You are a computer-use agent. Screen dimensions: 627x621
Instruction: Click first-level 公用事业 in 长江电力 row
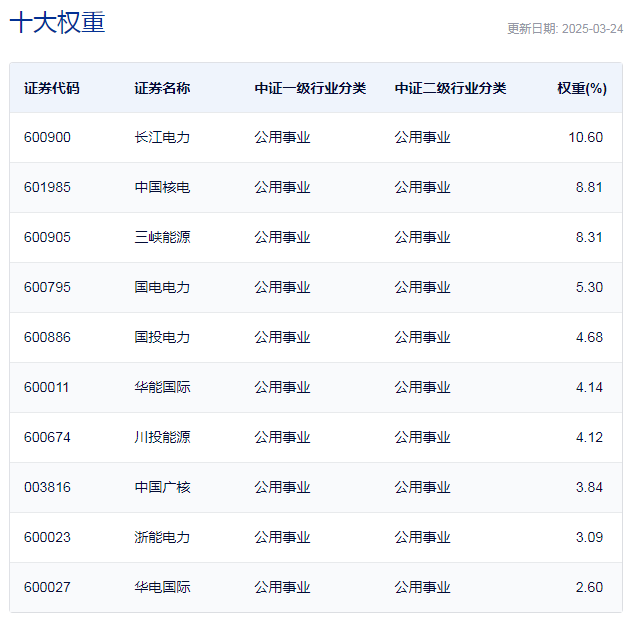click(x=282, y=138)
